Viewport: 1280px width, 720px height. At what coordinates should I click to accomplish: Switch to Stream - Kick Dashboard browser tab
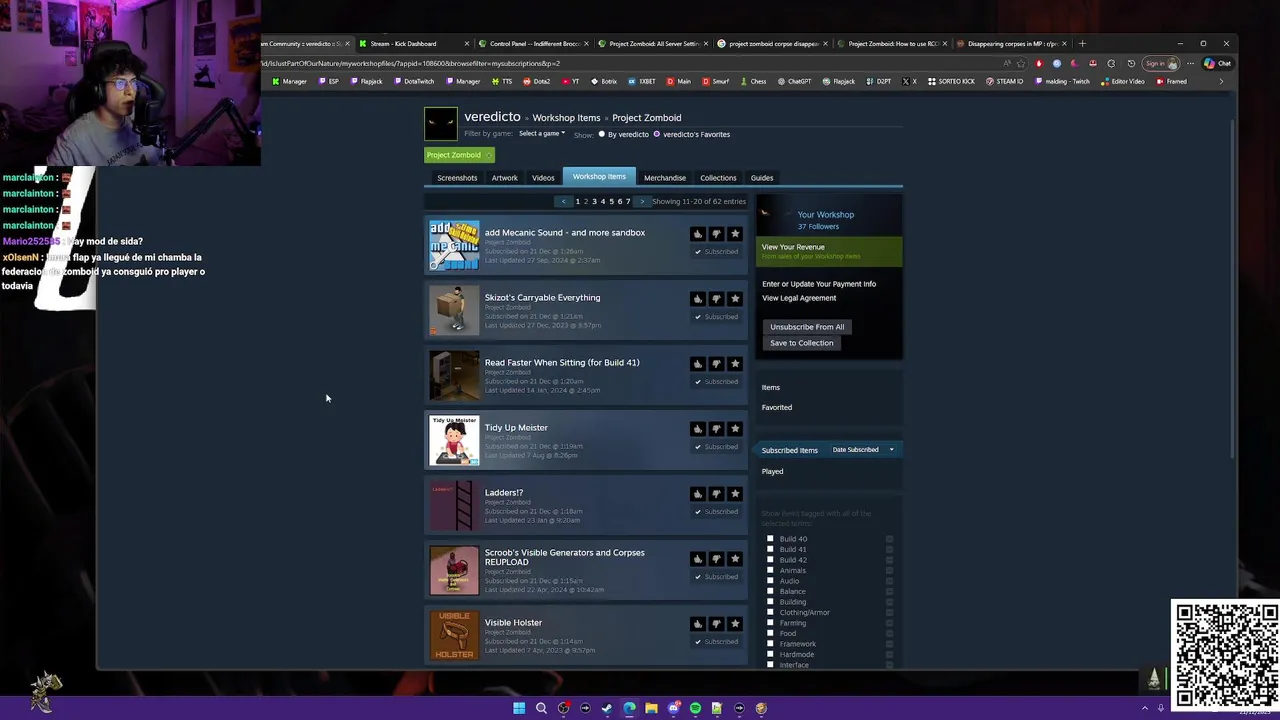pos(412,44)
